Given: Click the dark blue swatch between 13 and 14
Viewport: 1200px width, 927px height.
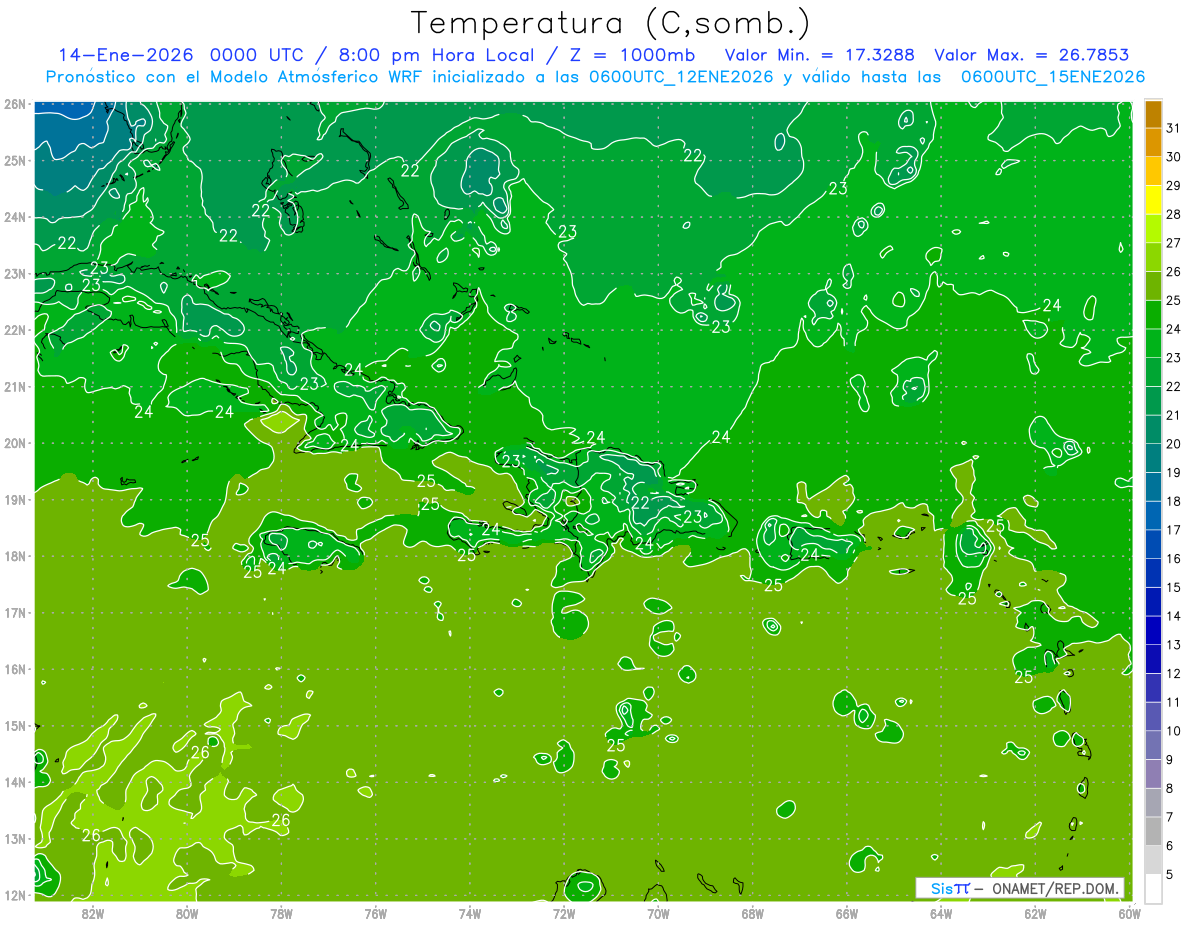Looking at the screenshot, I should [x=1153, y=630].
